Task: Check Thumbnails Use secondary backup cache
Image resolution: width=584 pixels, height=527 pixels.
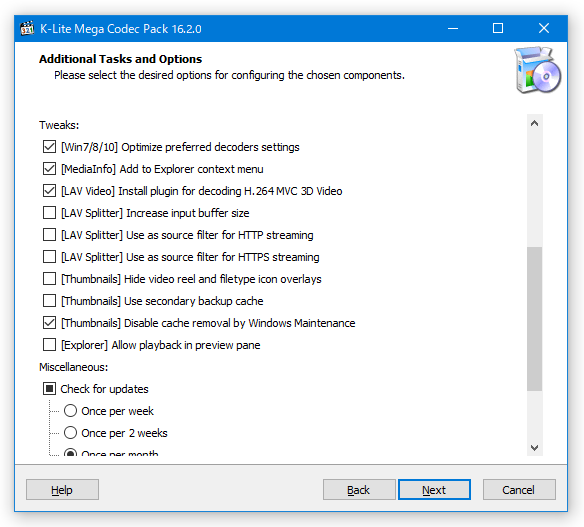Action: [49, 301]
